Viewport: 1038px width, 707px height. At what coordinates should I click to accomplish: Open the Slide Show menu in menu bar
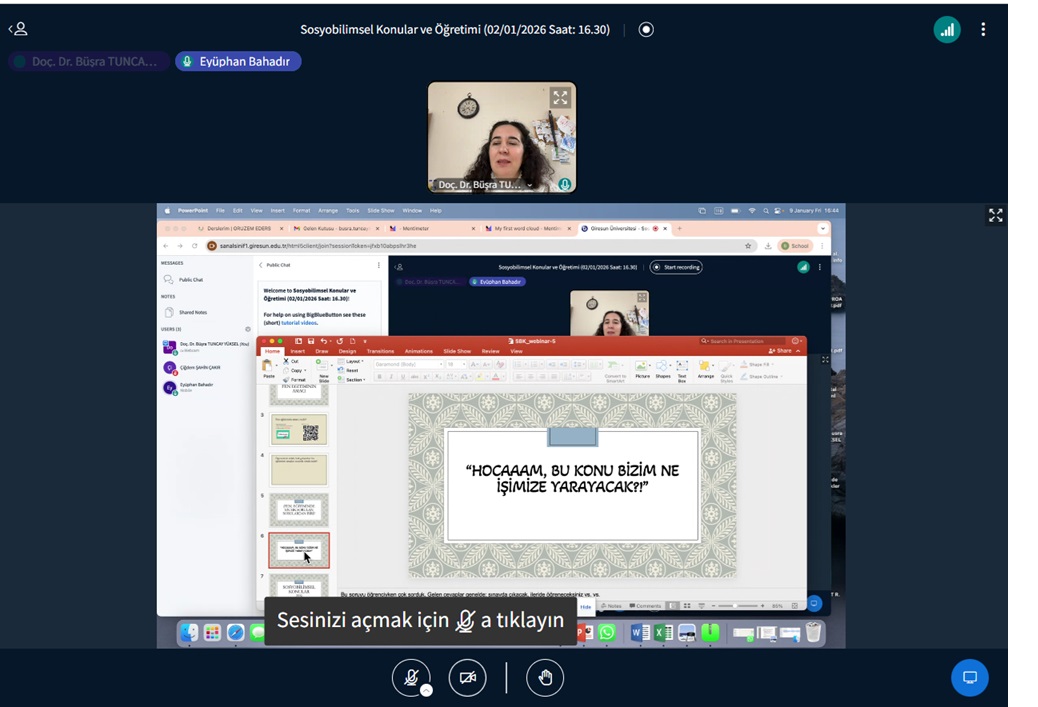click(380, 211)
